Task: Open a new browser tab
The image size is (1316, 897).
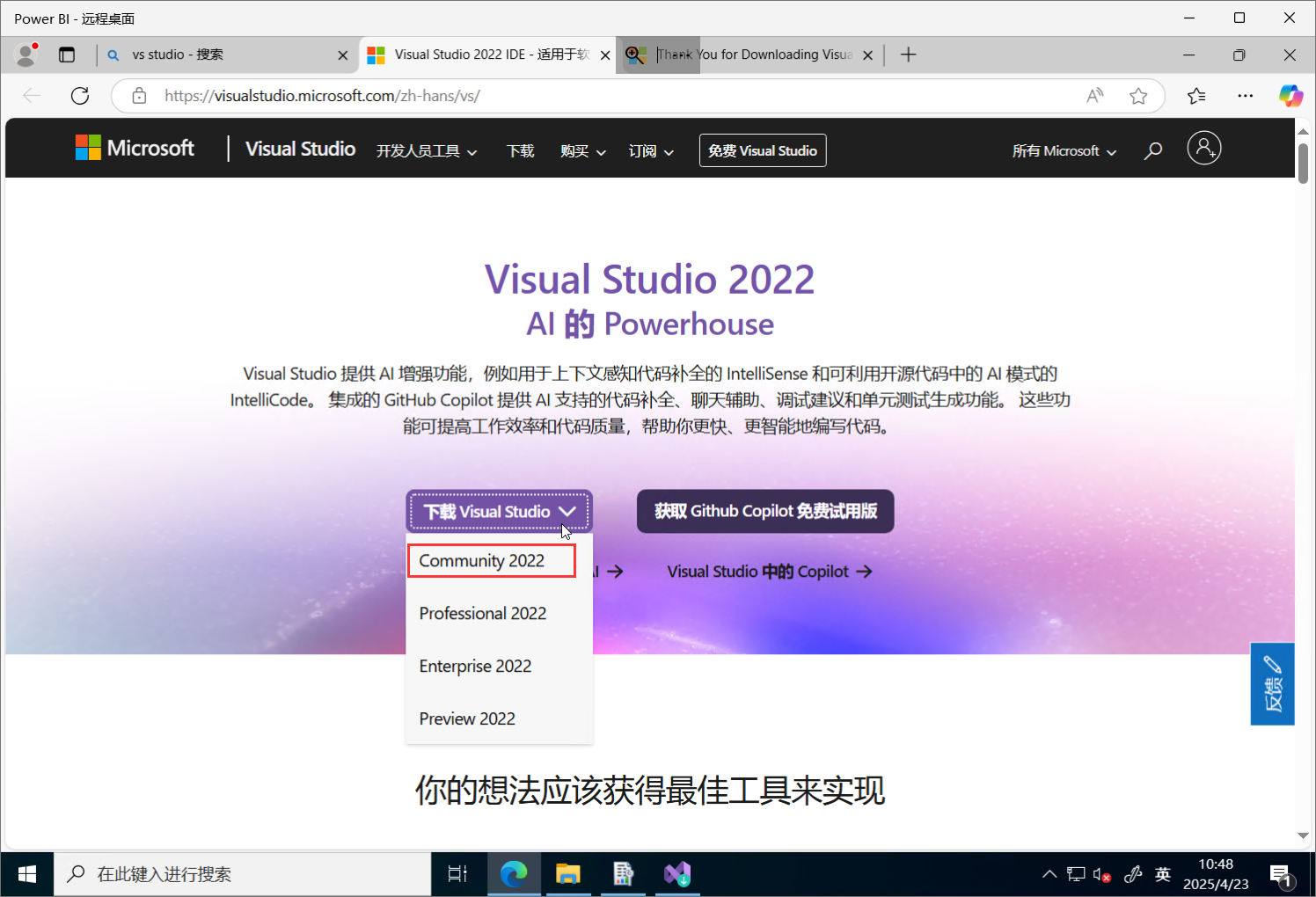Action: (909, 55)
